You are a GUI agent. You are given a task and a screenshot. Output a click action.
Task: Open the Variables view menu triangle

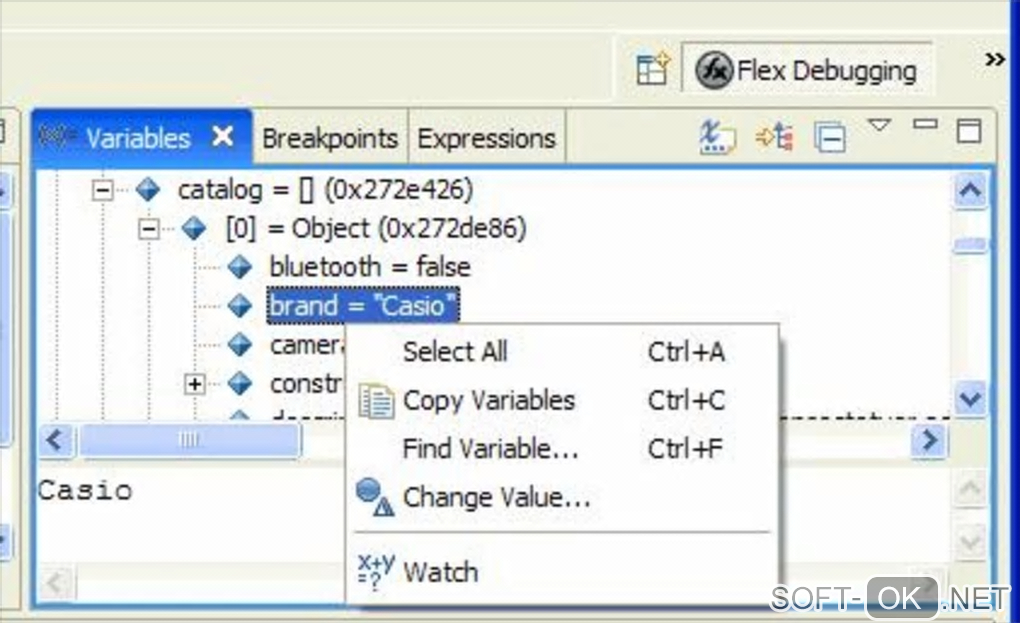[x=878, y=126]
